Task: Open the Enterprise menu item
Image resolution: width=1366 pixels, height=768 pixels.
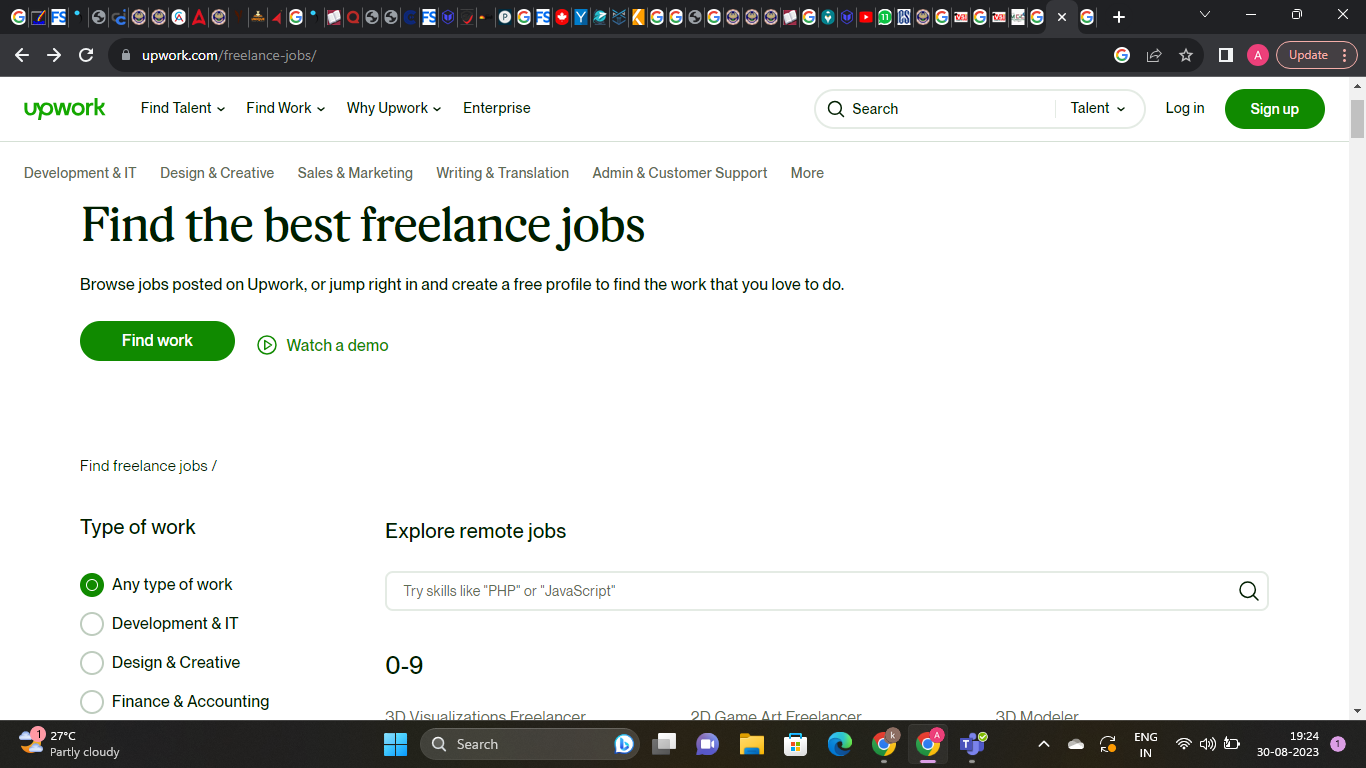Action: [497, 108]
